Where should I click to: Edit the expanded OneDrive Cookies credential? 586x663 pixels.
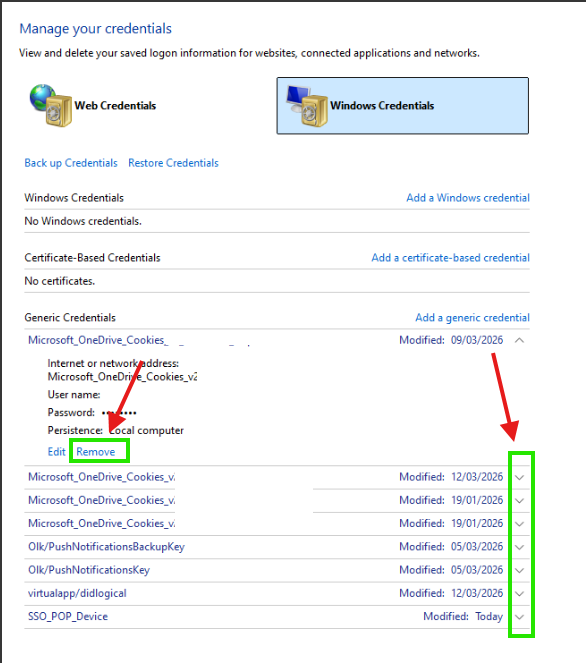click(56, 452)
